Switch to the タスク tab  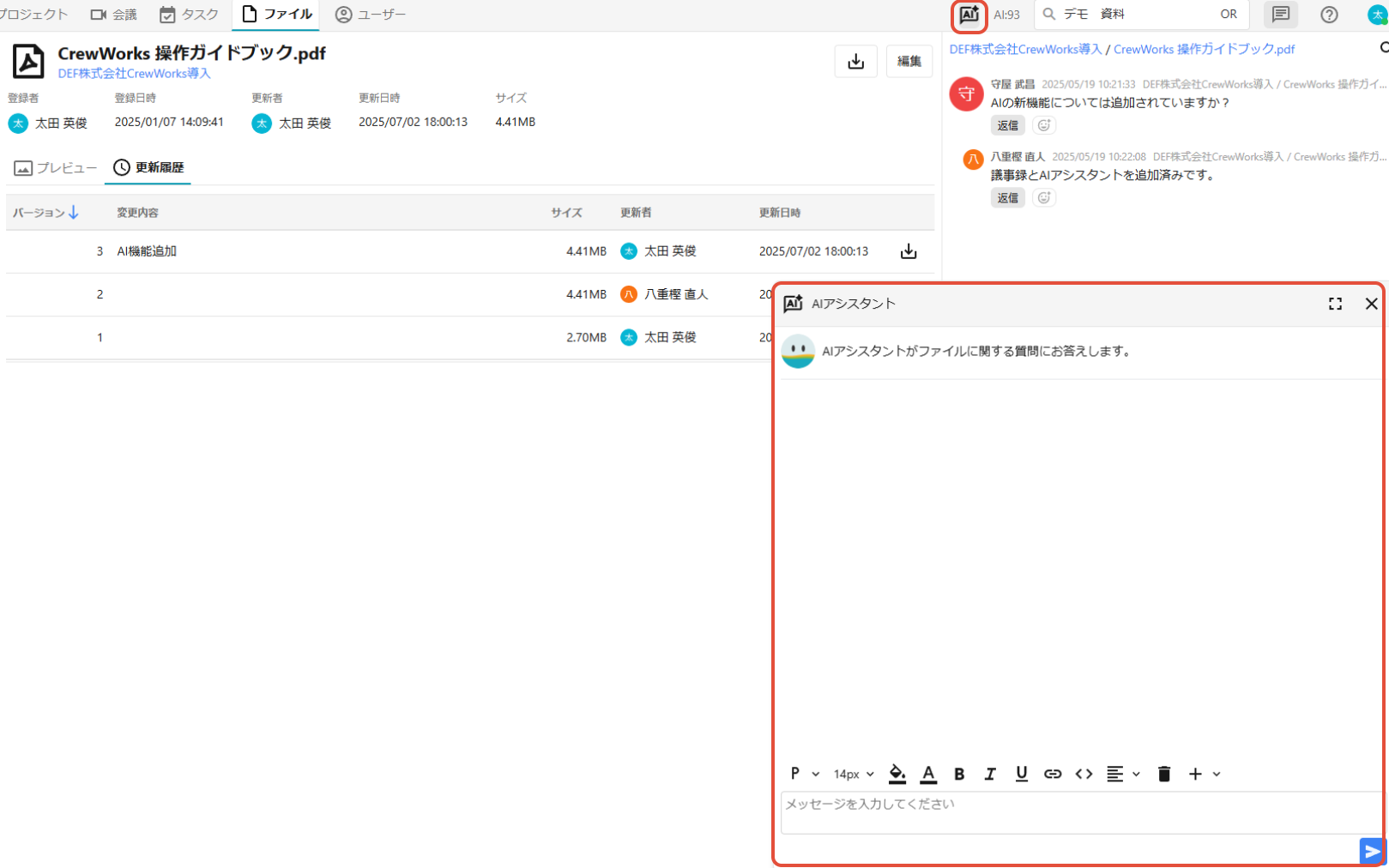pos(189,15)
